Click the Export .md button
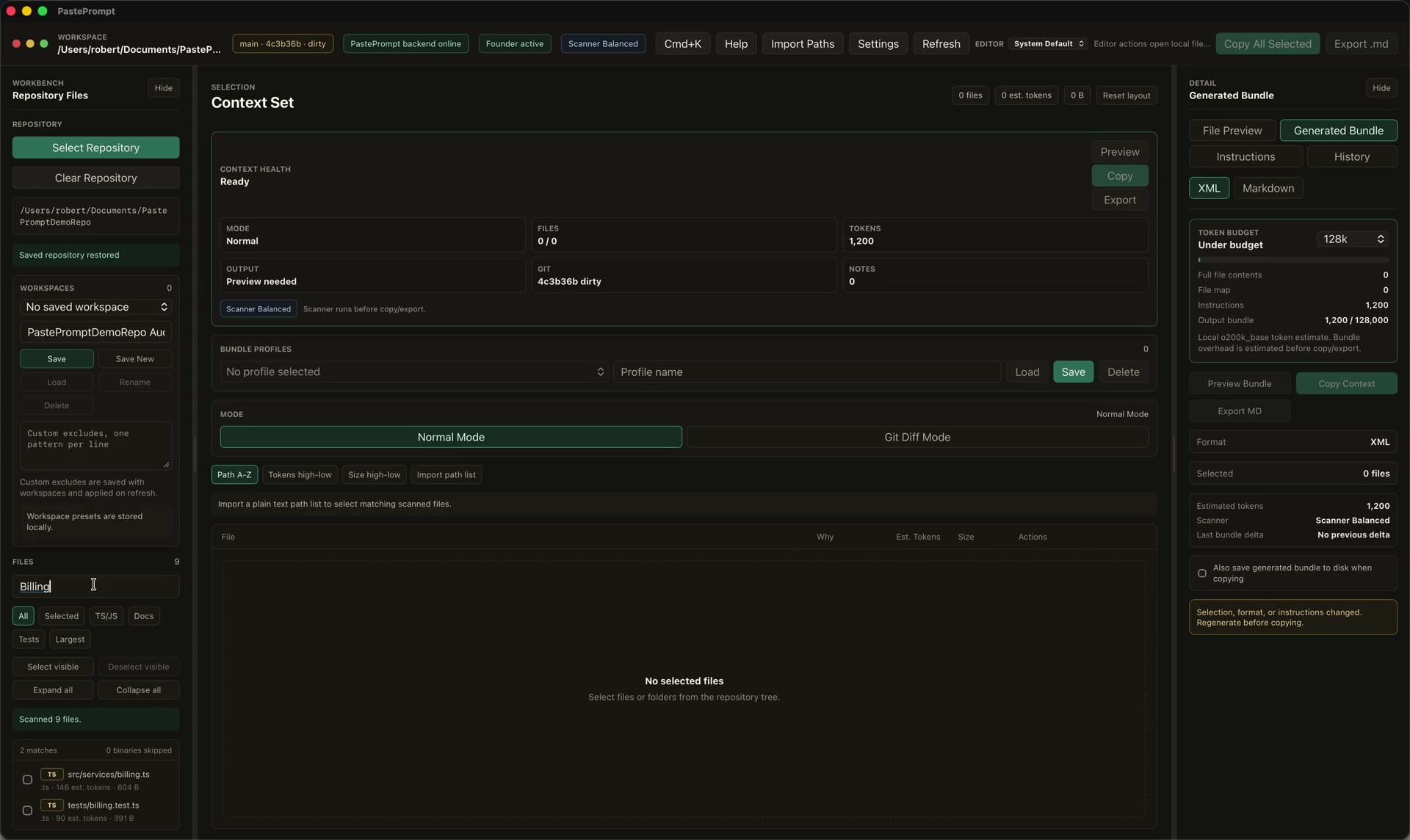The width and height of the screenshot is (1410, 840). point(1361,44)
